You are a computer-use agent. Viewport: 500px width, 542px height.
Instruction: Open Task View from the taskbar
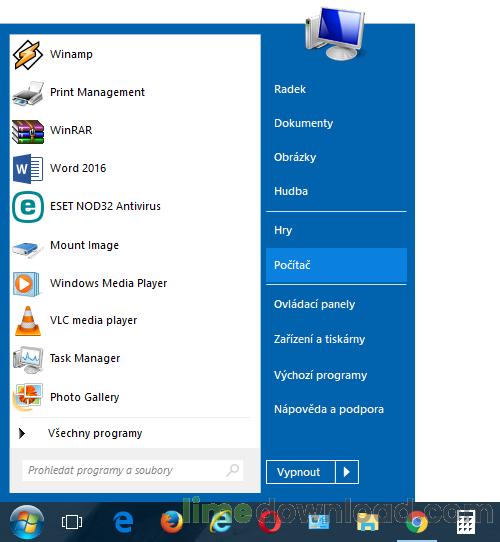pyautogui.click(x=72, y=522)
